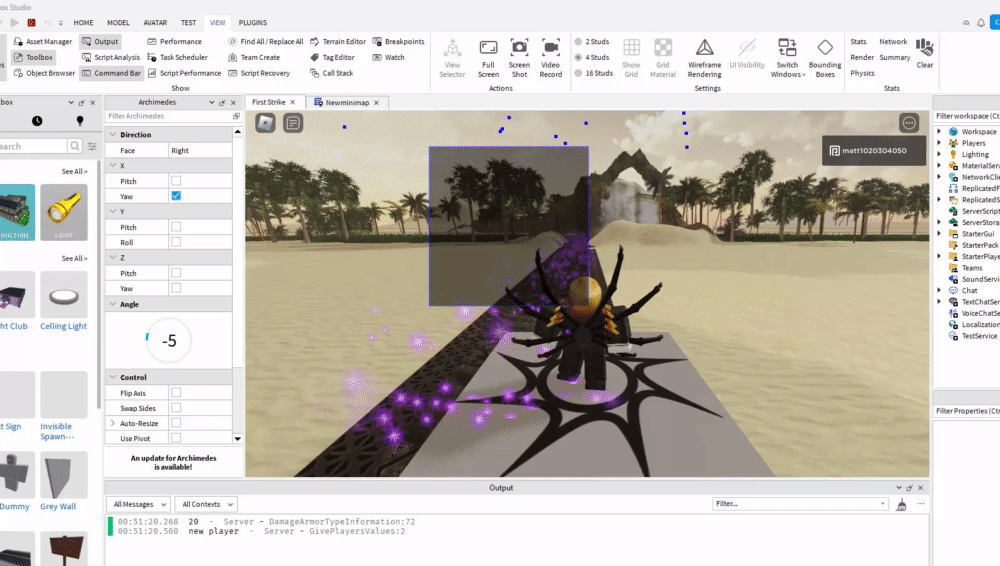Toggle Bounding Boxes

[825, 58]
